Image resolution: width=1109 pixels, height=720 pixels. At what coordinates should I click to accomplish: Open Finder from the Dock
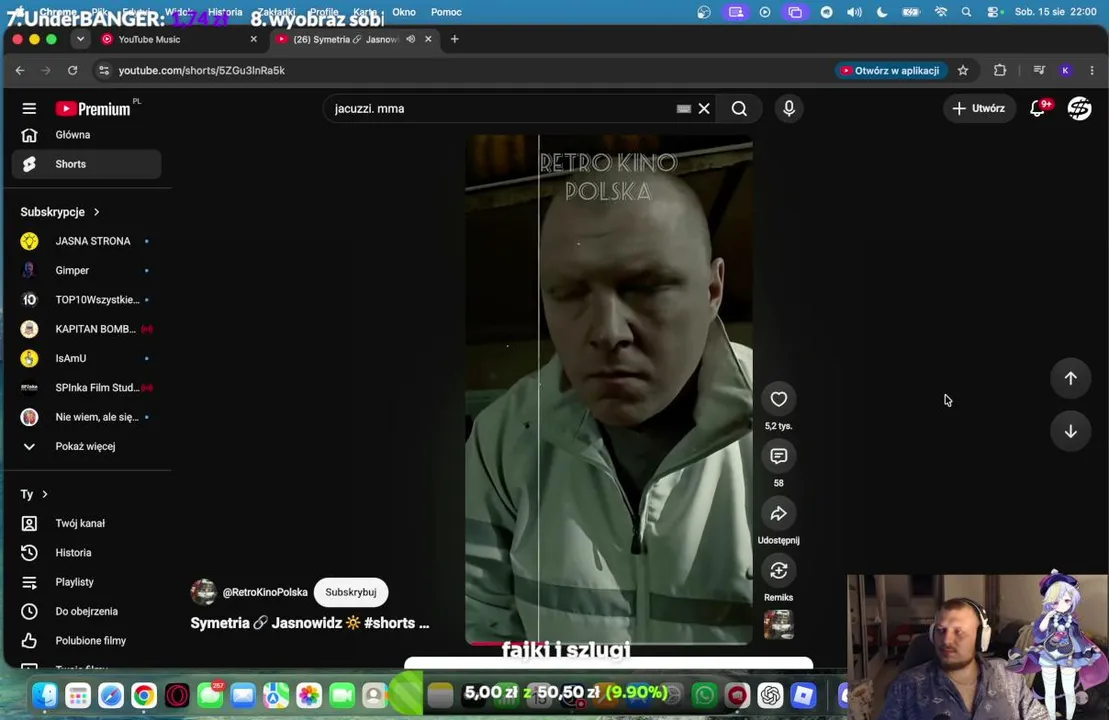point(45,696)
